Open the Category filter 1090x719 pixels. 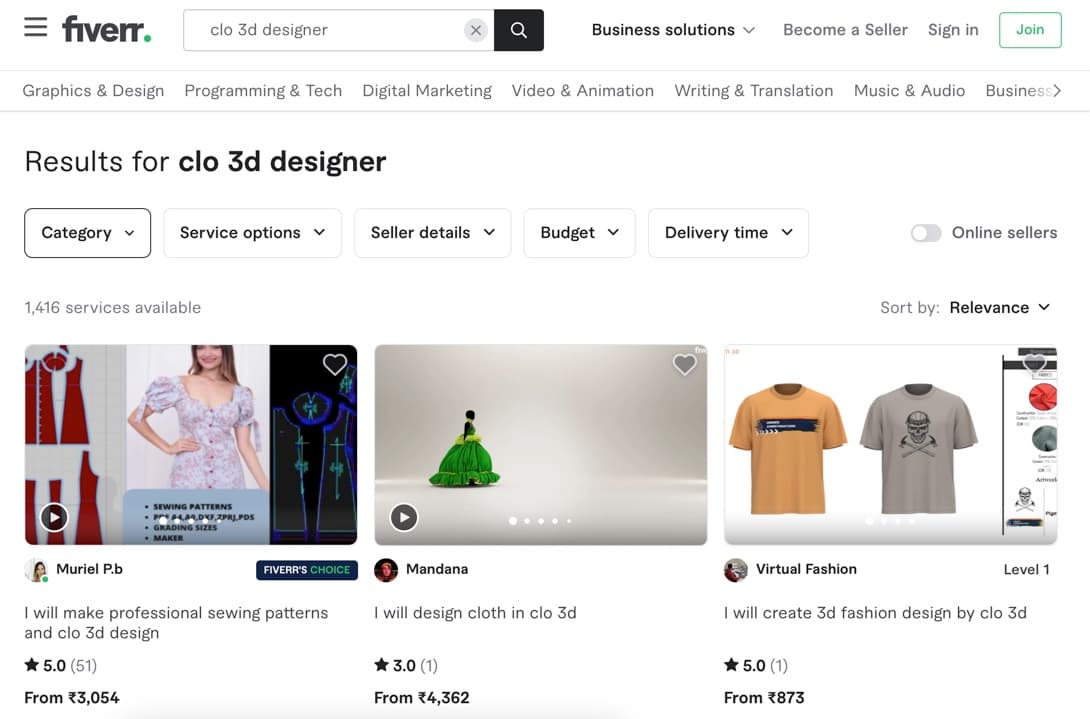pos(87,232)
